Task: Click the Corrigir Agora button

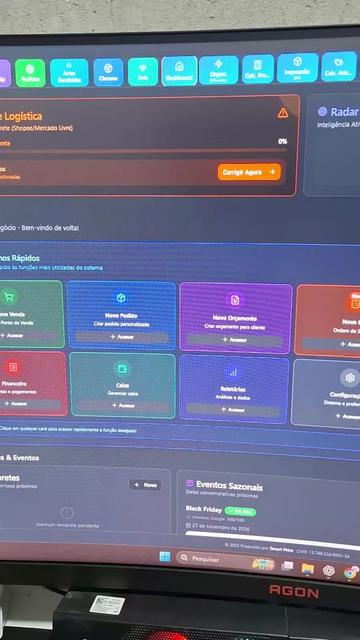Action: coord(249,172)
